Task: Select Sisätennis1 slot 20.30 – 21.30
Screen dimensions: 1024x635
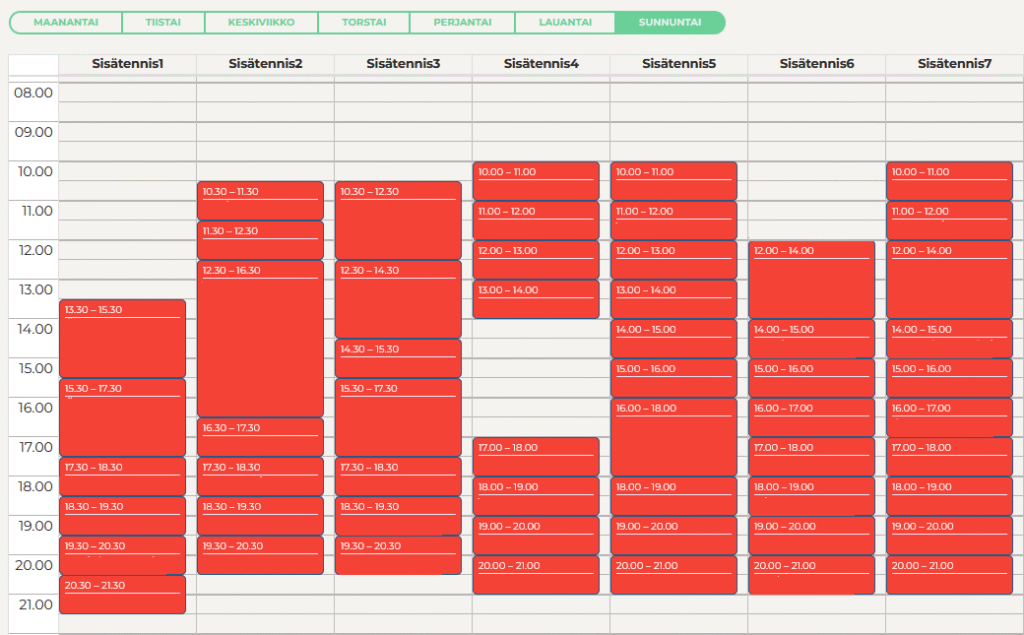Action: [122, 594]
